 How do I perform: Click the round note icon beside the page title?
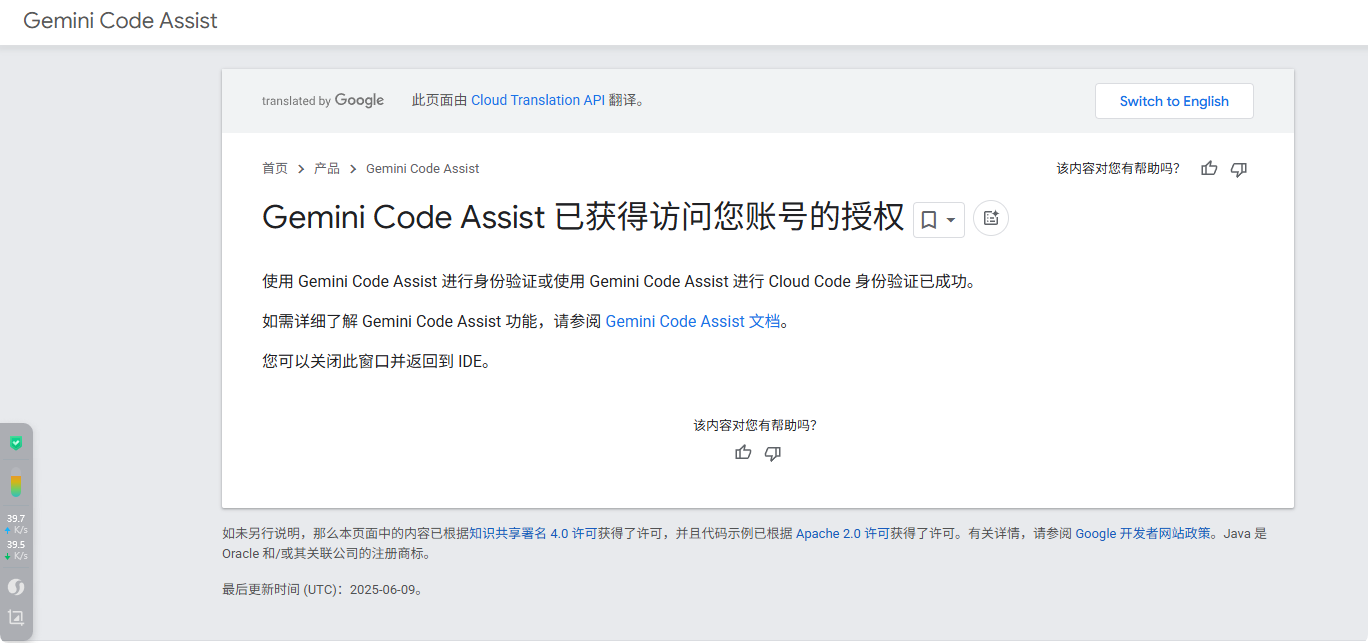coord(991,218)
